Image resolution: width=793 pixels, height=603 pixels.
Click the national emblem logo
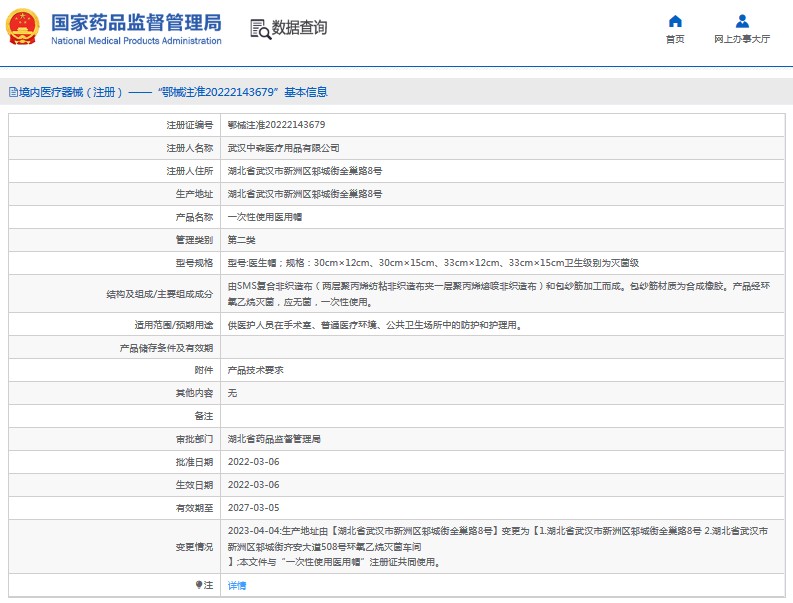[23, 27]
